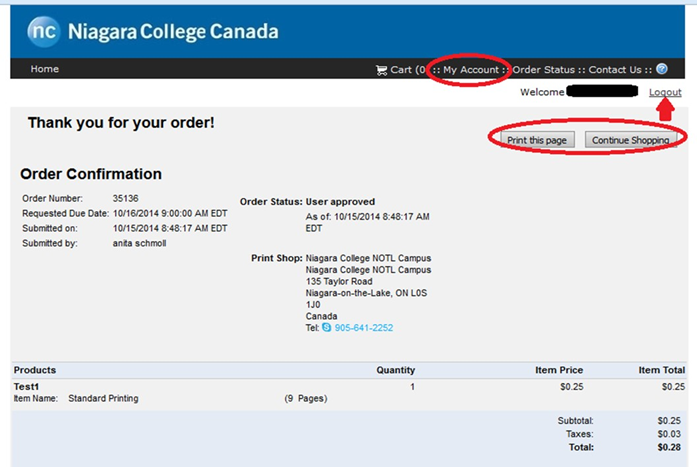Viewport: 697px width, 467px height.
Task: Click the Item Total column header
Action: point(662,370)
